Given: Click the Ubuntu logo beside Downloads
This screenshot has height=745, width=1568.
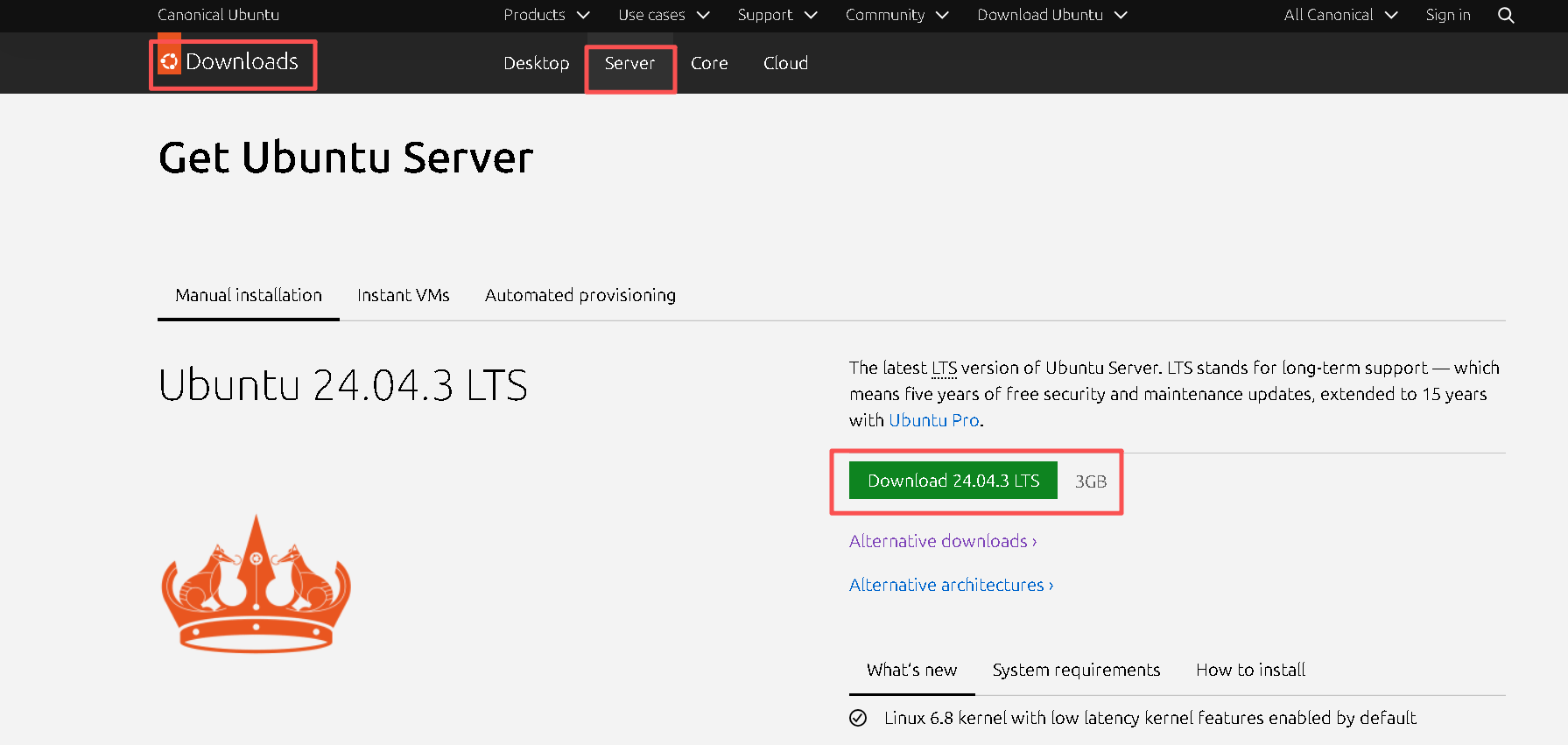Looking at the screenshot, I should coord(169,60).
